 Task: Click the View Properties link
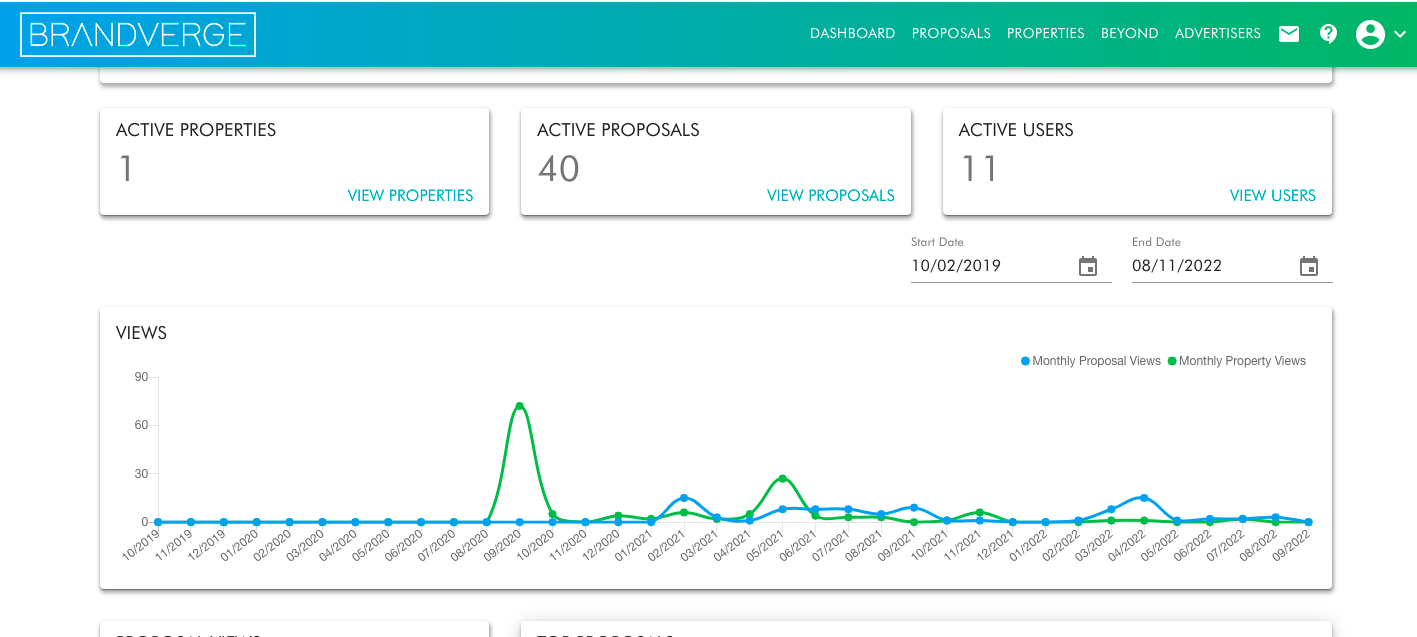pyautogui.click(x=410, y=195)
